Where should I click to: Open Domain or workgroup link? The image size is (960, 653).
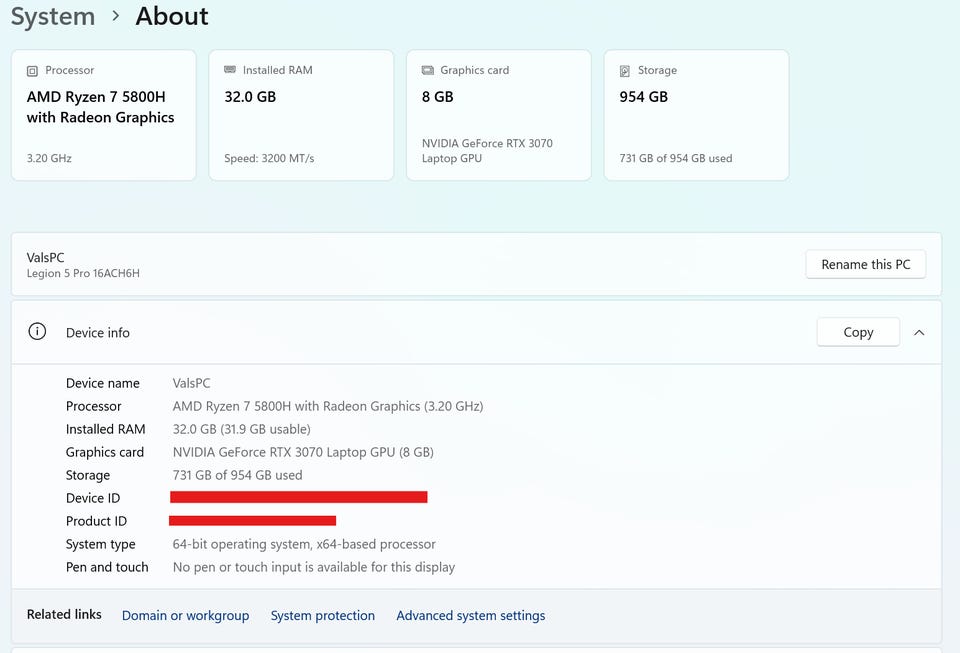click(x=186, y=615)
